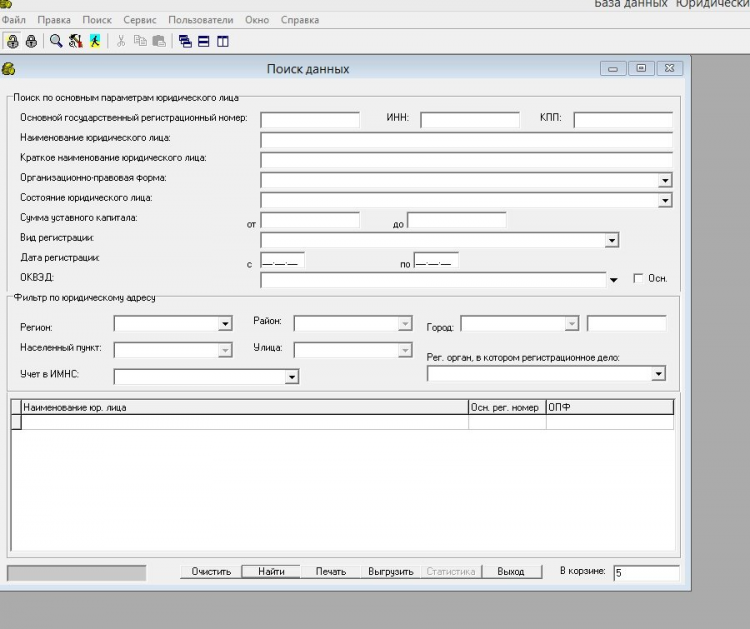Click the tile windows horizontally icon
Image resolution: width=750 pixels, height=629 pixels.
pos(203,41)
